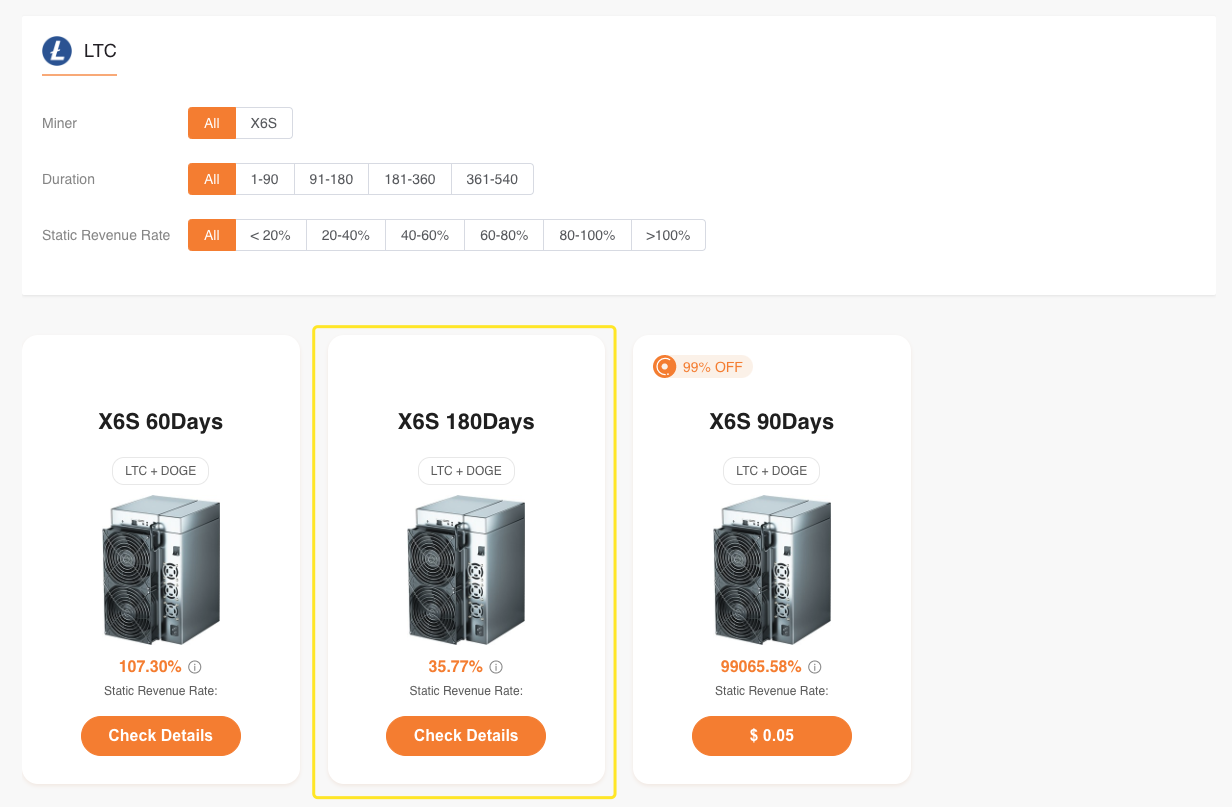This screenshot has width=1232, height=807.
Task: Click LTC + DOGE tag on X6S 180Days
Action: (x=466, y=471)
